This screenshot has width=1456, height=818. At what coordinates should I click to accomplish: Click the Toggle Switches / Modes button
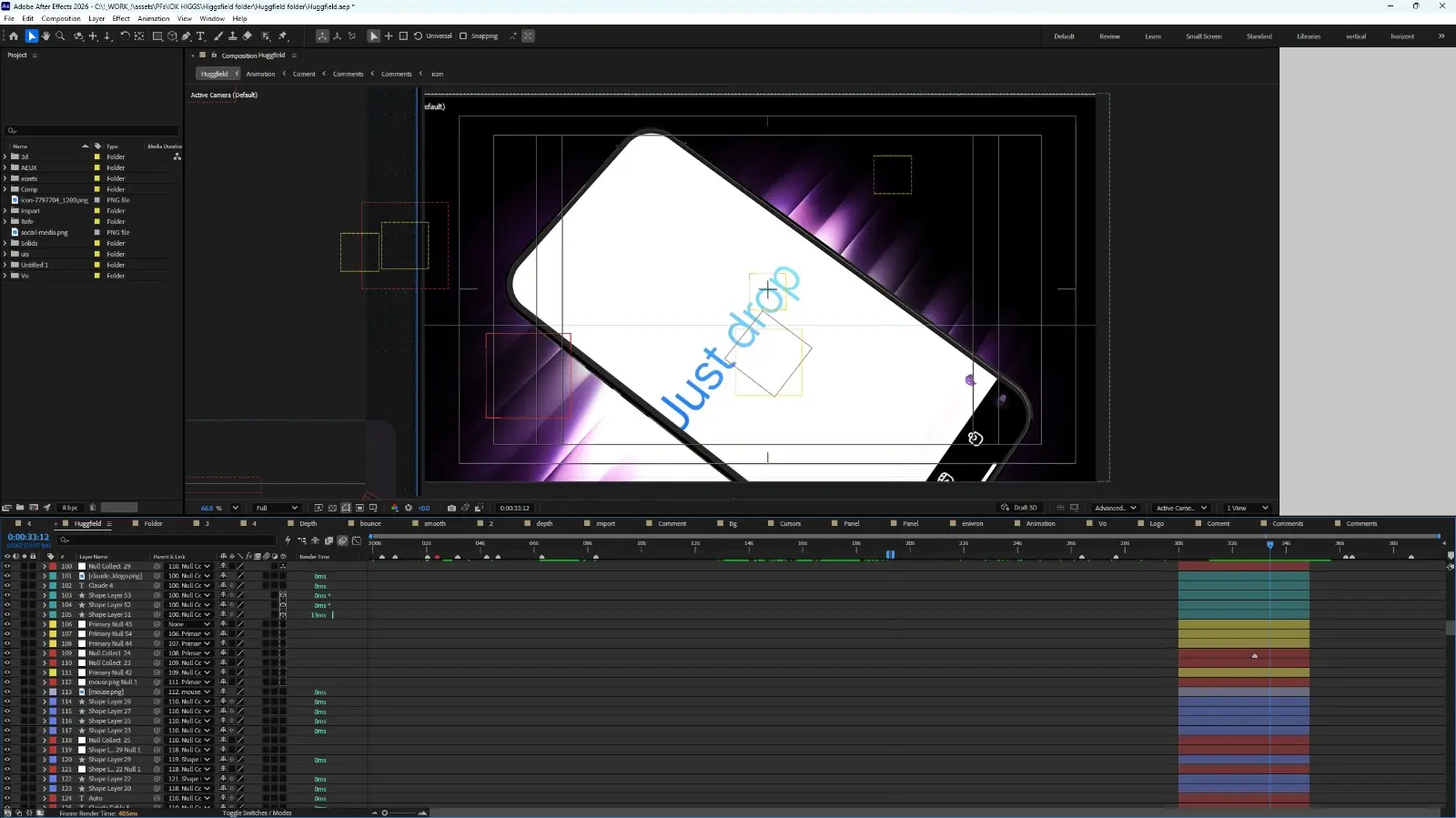click(x=258, y=813)
